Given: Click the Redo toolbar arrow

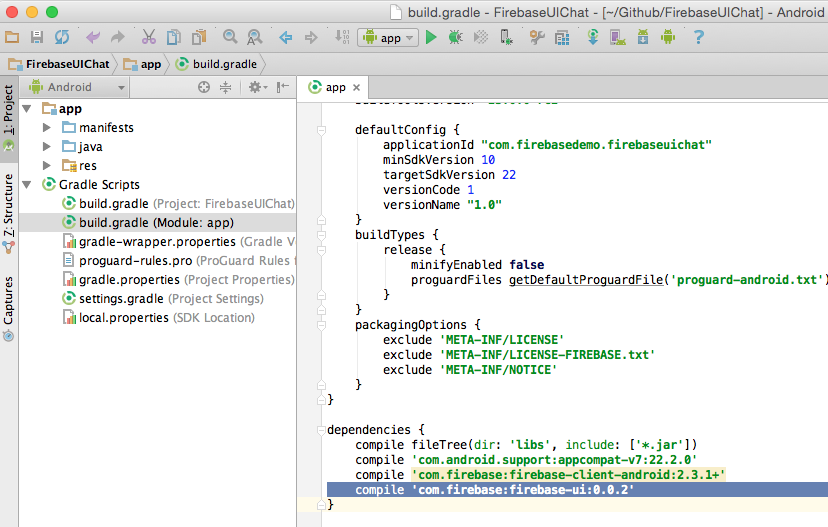Looking at the screenshot, I should coord(118,37).
